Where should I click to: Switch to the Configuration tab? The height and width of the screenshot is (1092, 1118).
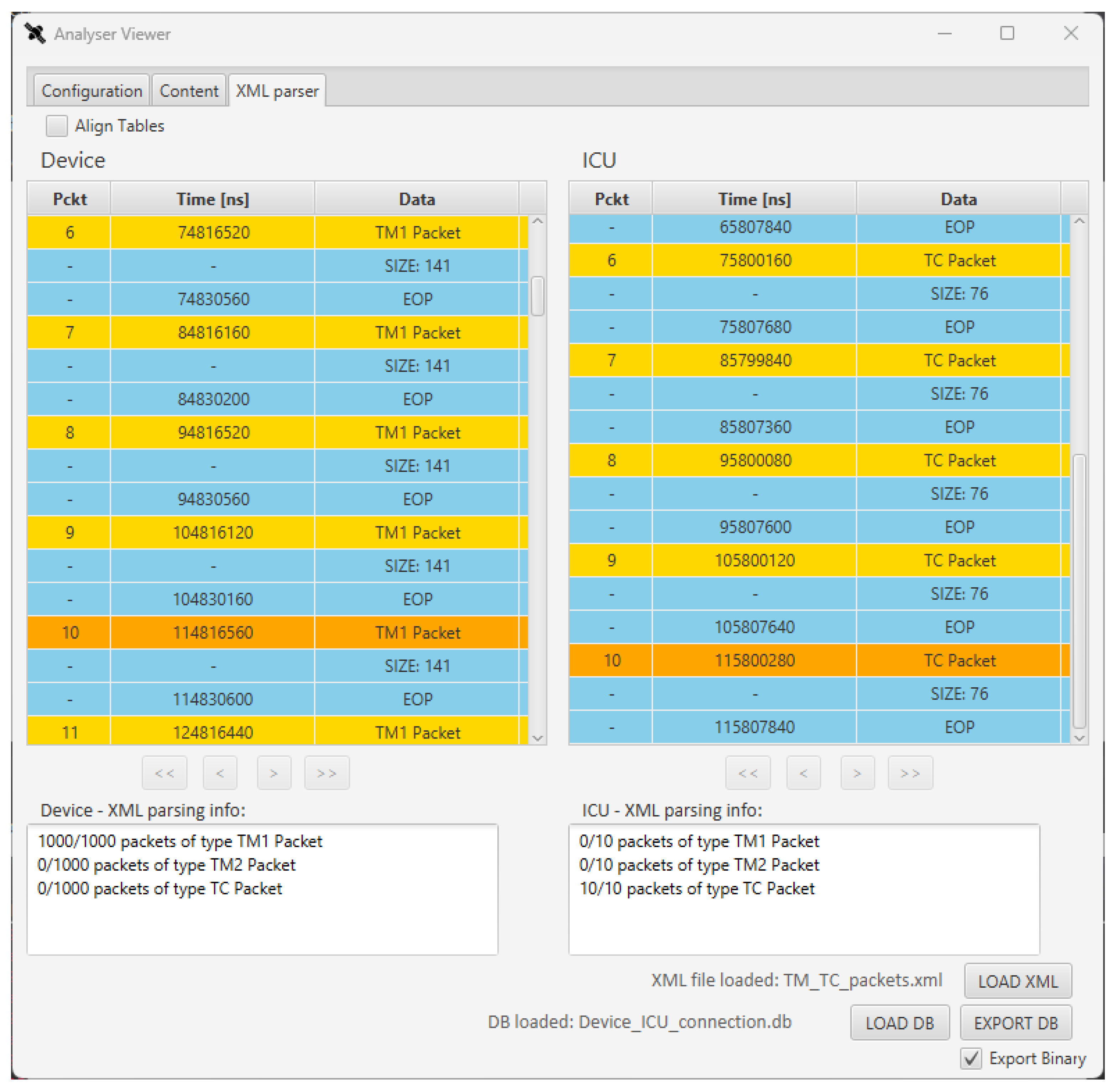click(92, 91)
